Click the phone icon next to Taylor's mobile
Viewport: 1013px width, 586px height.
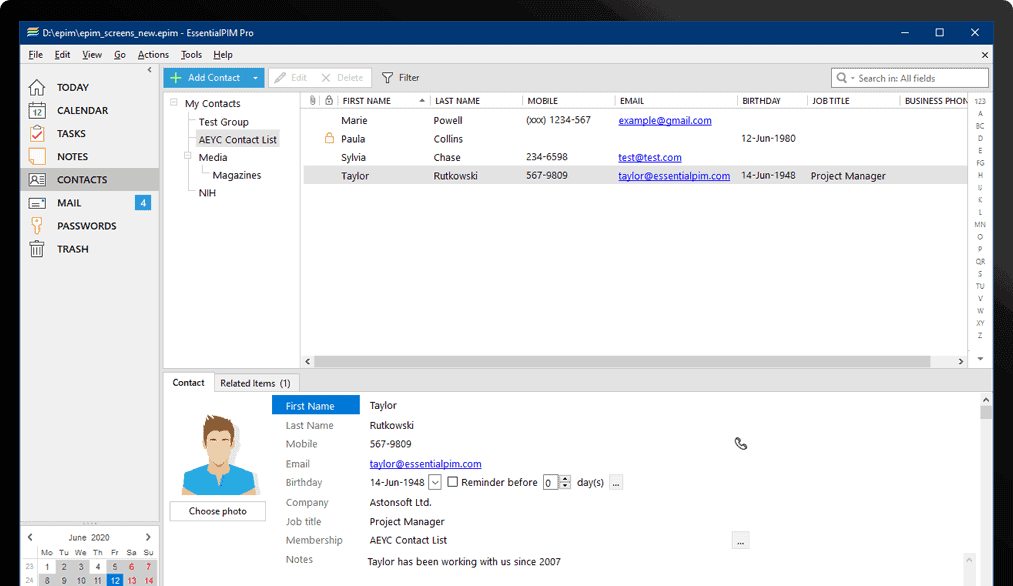click(x=740, y=443)
